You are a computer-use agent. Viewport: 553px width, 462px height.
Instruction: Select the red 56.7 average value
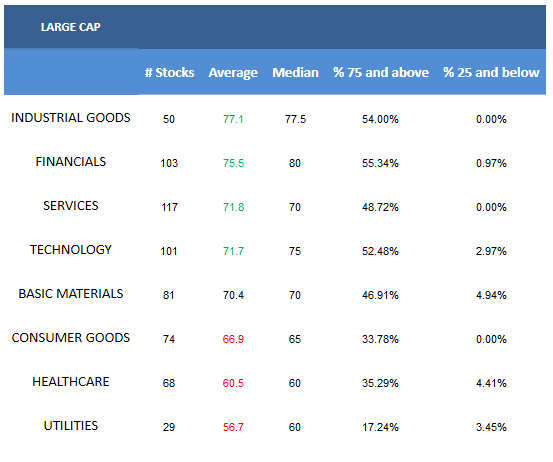233,427
